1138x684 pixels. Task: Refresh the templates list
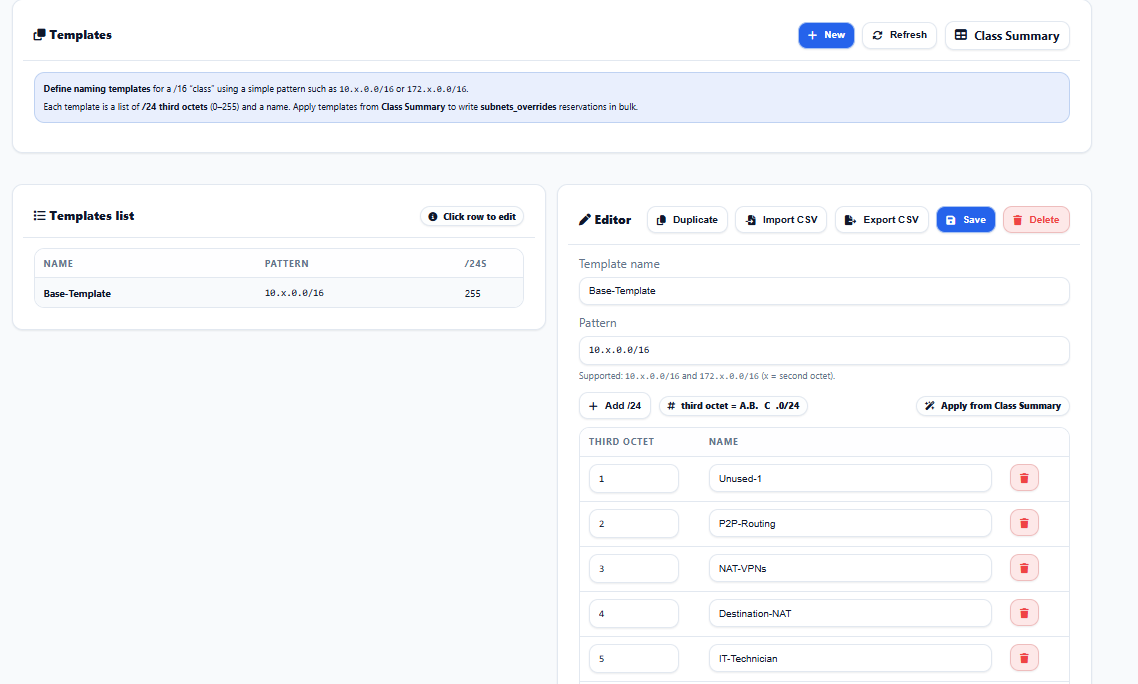coord(899,36)
